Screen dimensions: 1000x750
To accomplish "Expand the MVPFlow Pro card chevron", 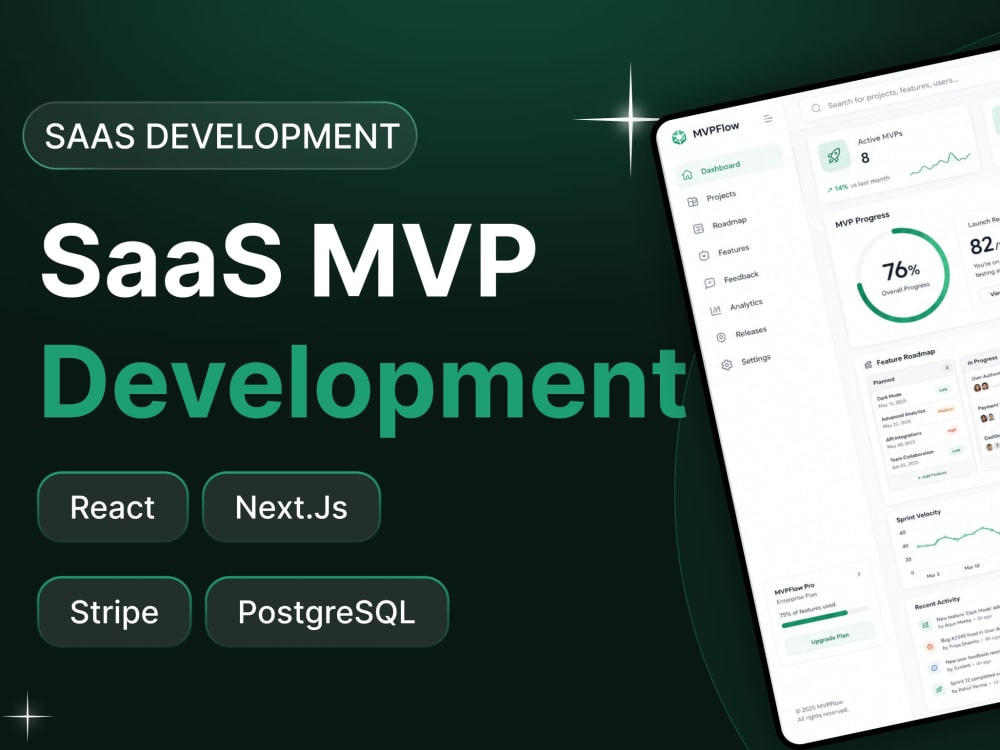I will [x=859, y=574].
